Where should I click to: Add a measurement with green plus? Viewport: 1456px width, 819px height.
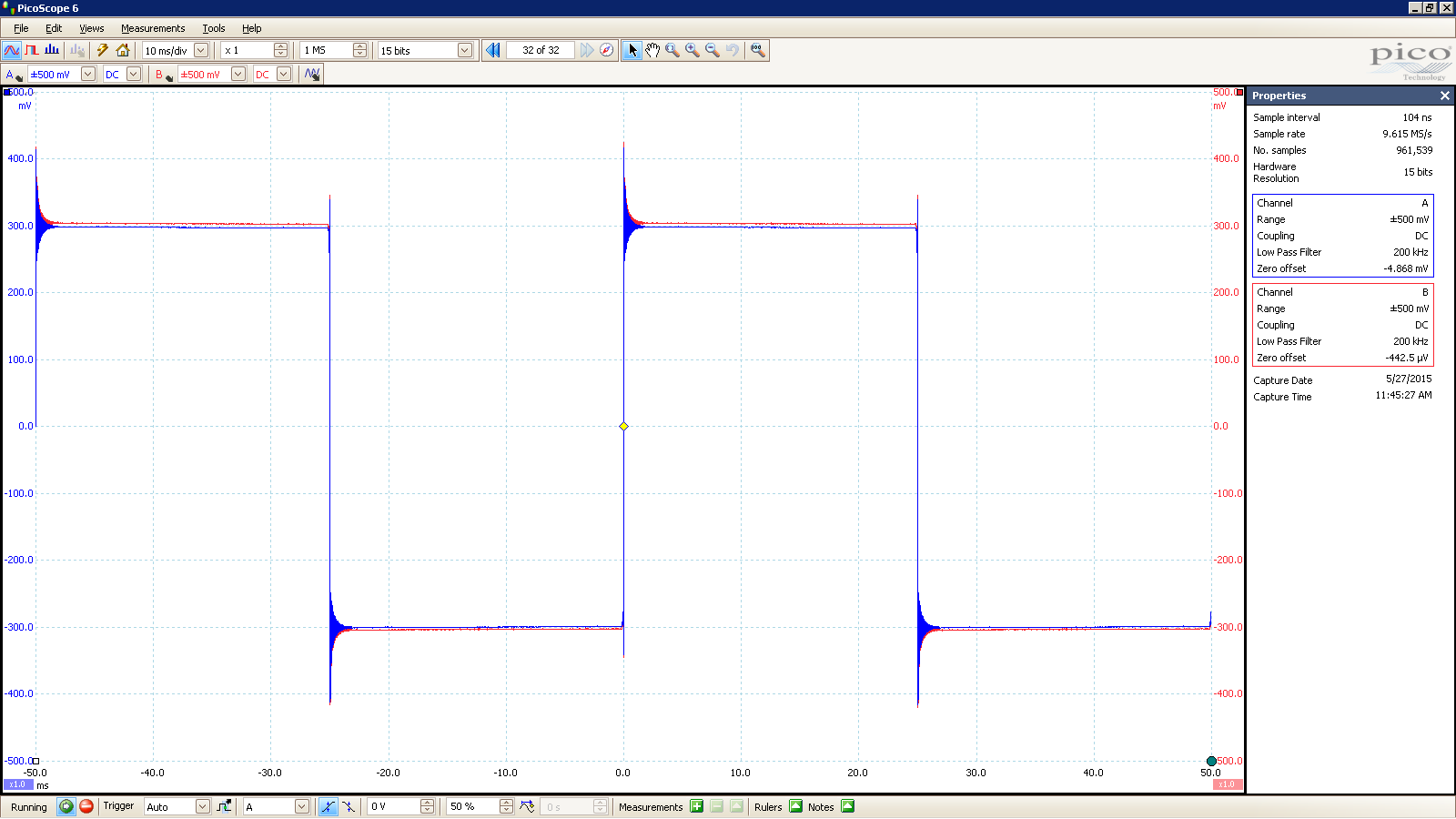[696, 806]
